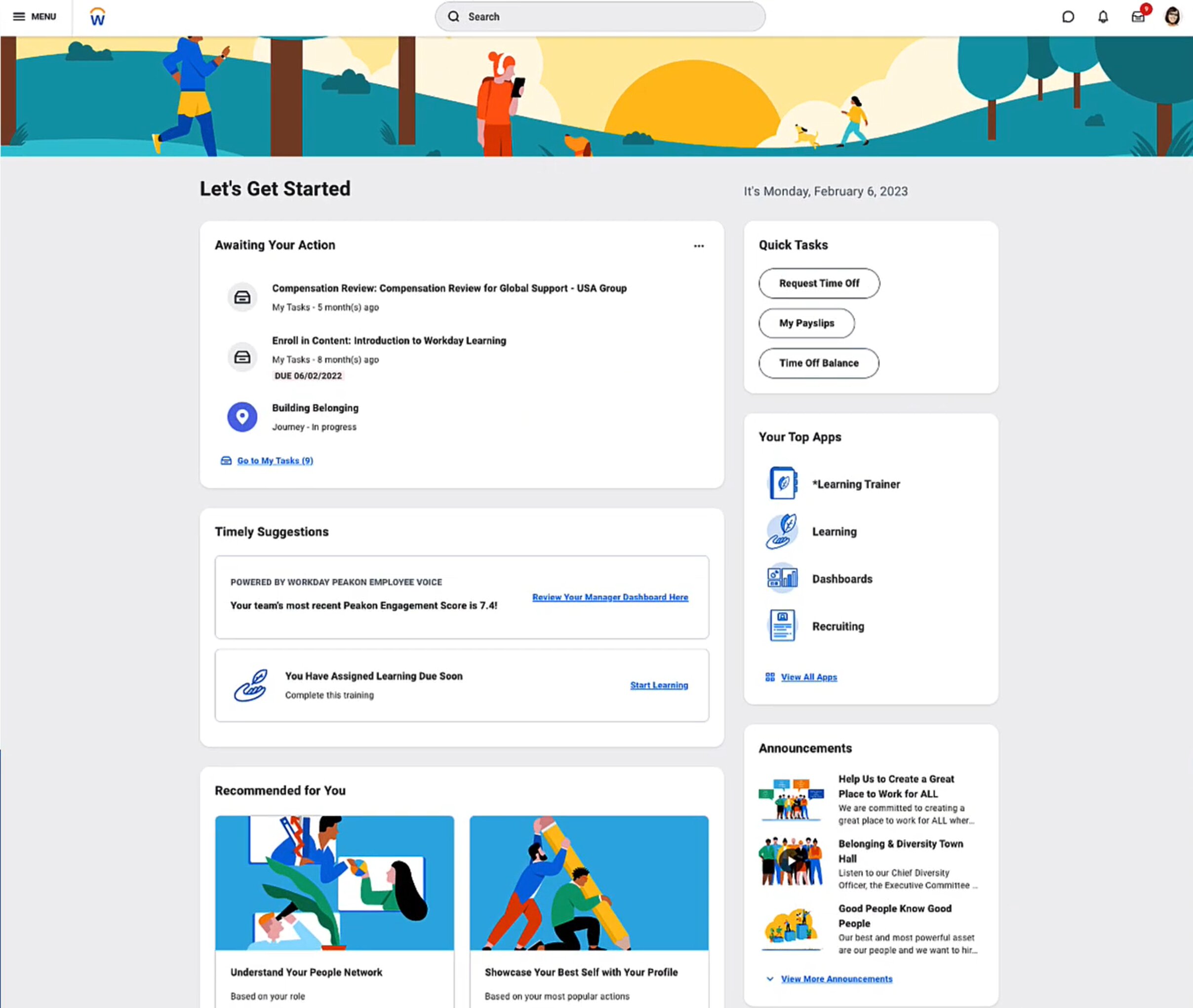Click the Workday logo home icon
The width and height of the screenshot is (1193, 1008).
98,17
